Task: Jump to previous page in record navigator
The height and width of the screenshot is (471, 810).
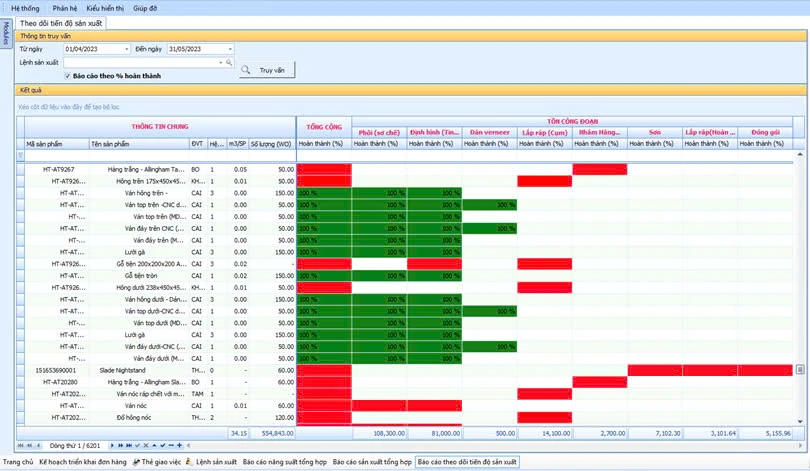Action: point(30,445)
